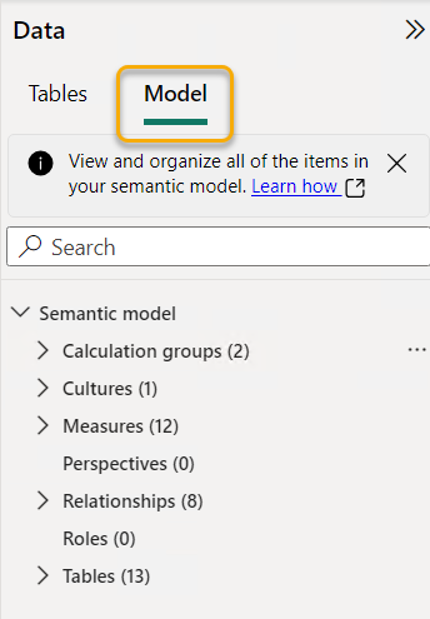
Task: Open the Learn how link
Action: (295, 186)
